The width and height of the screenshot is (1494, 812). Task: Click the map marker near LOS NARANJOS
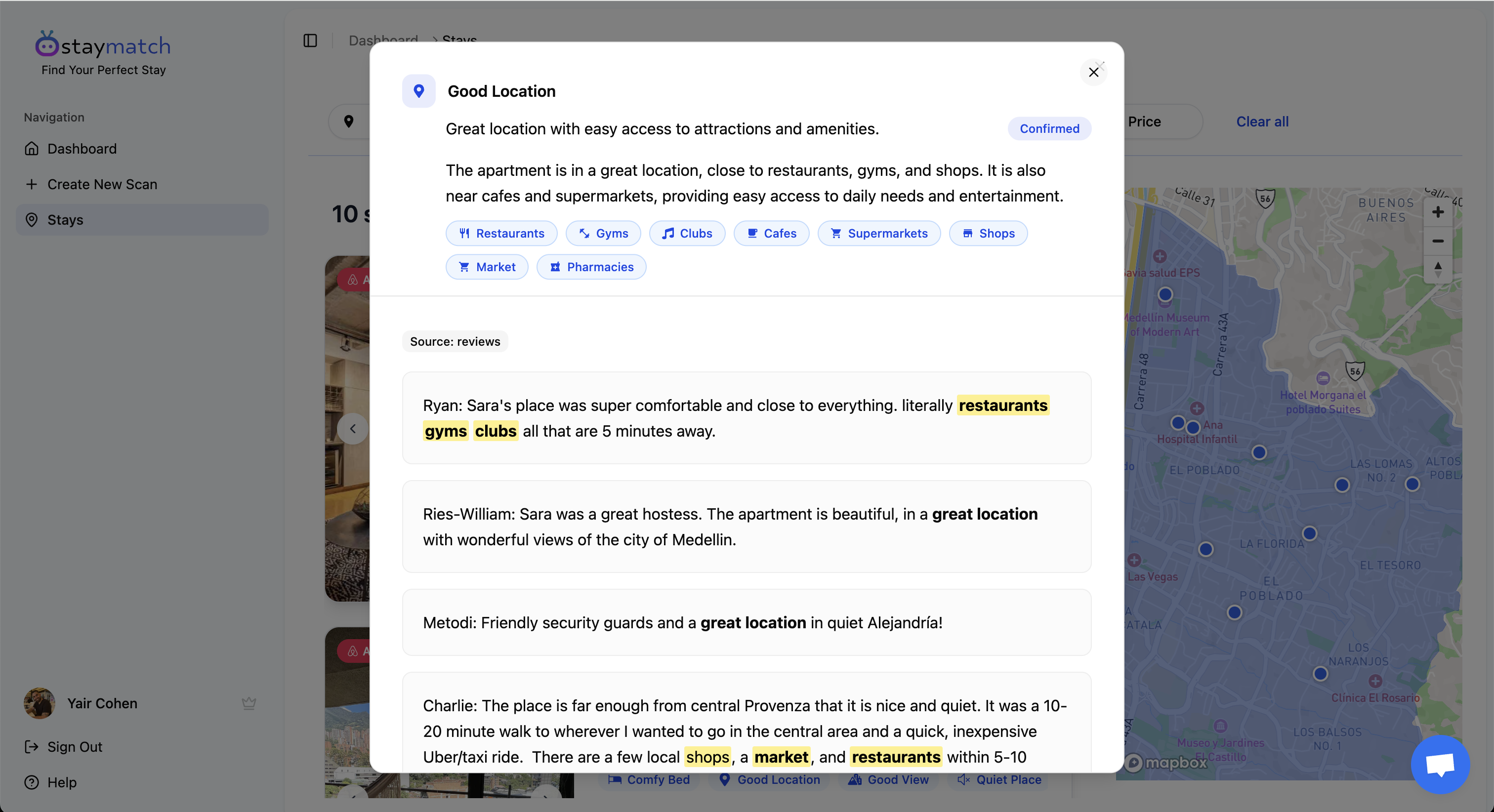pos(1320,673)
